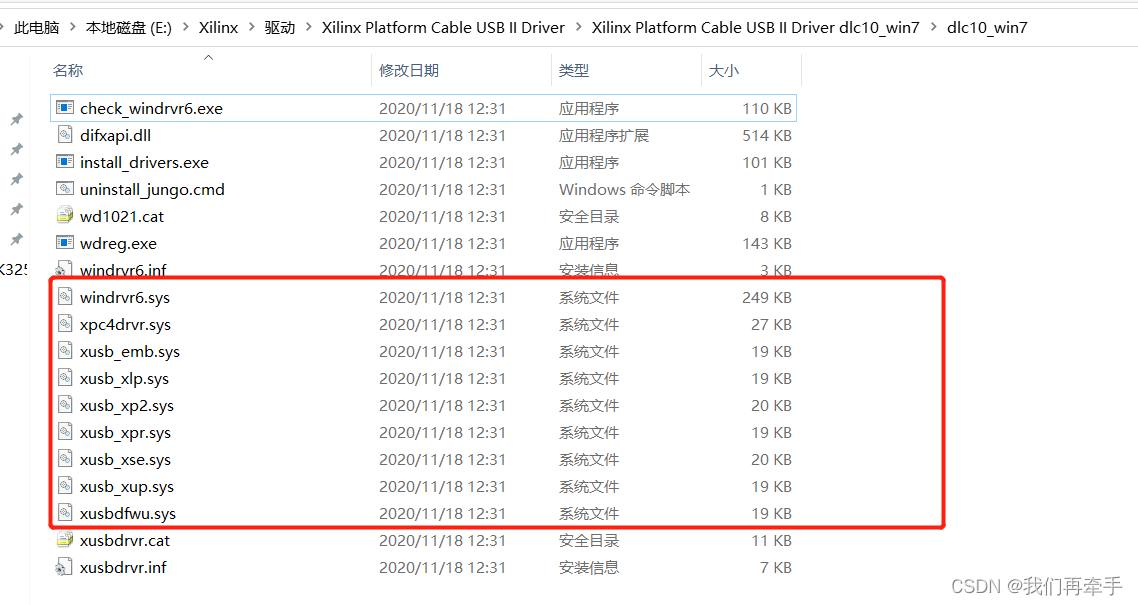Select file name xusb_xup.sys
The height and width of the screenshot is (605, 1138).
coord(127,487)
